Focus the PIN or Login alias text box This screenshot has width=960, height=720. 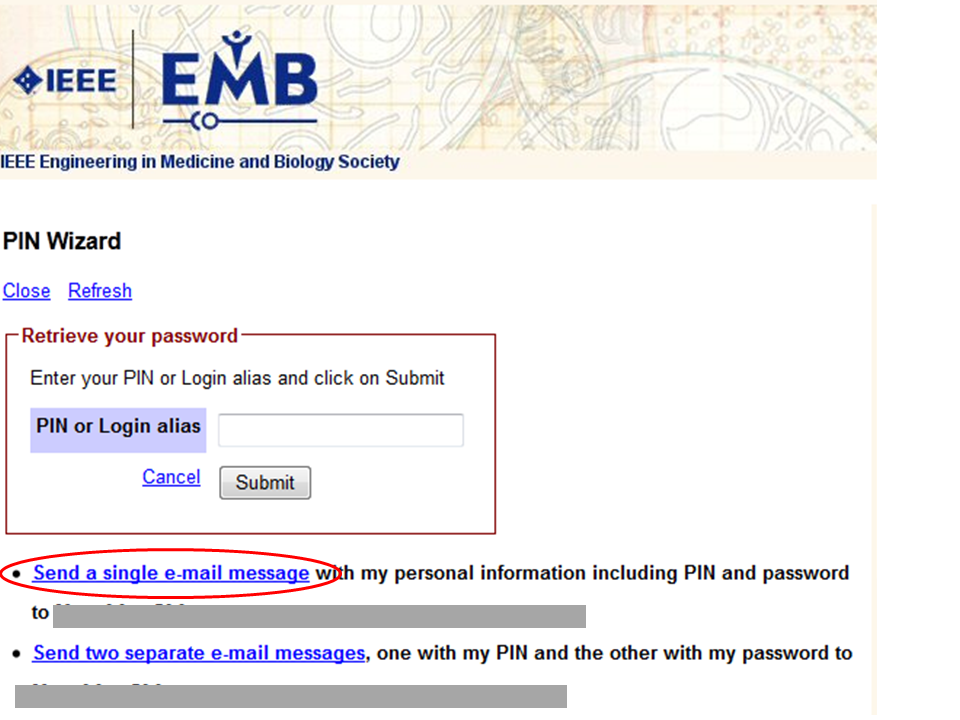[x=341, y=430]
